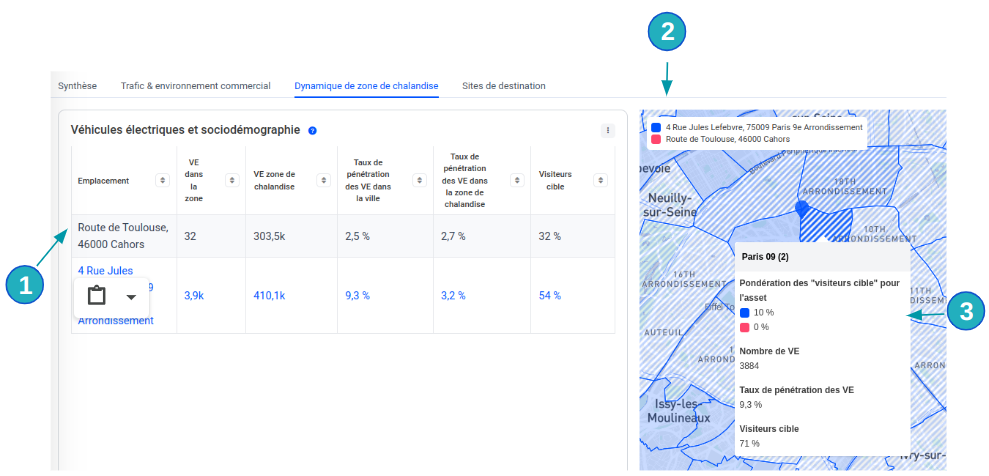Expand the paste options dropdown arrow

(x=131, y=297)
